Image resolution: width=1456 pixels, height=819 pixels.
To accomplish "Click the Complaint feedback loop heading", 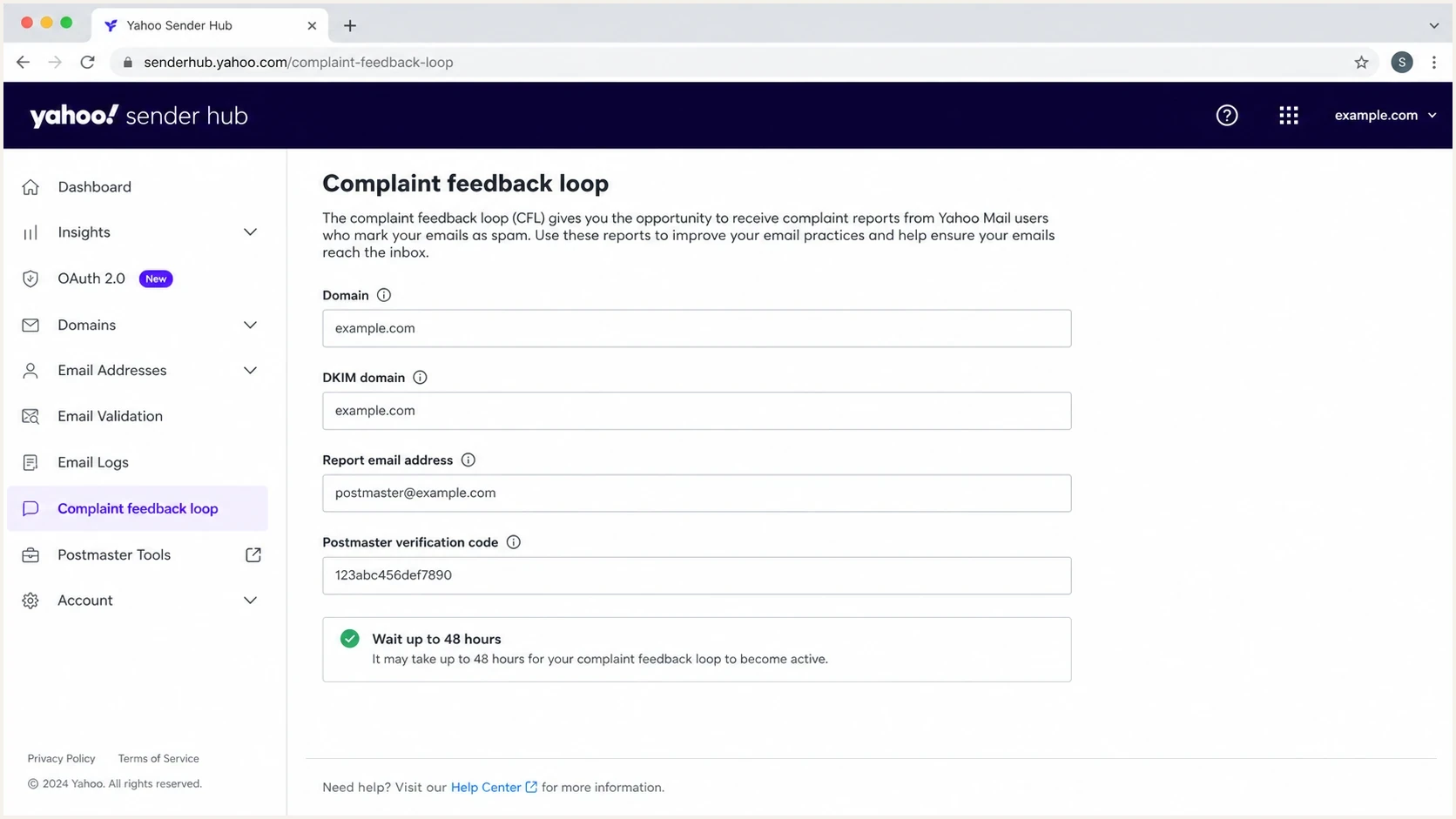I will click(465, 184).
